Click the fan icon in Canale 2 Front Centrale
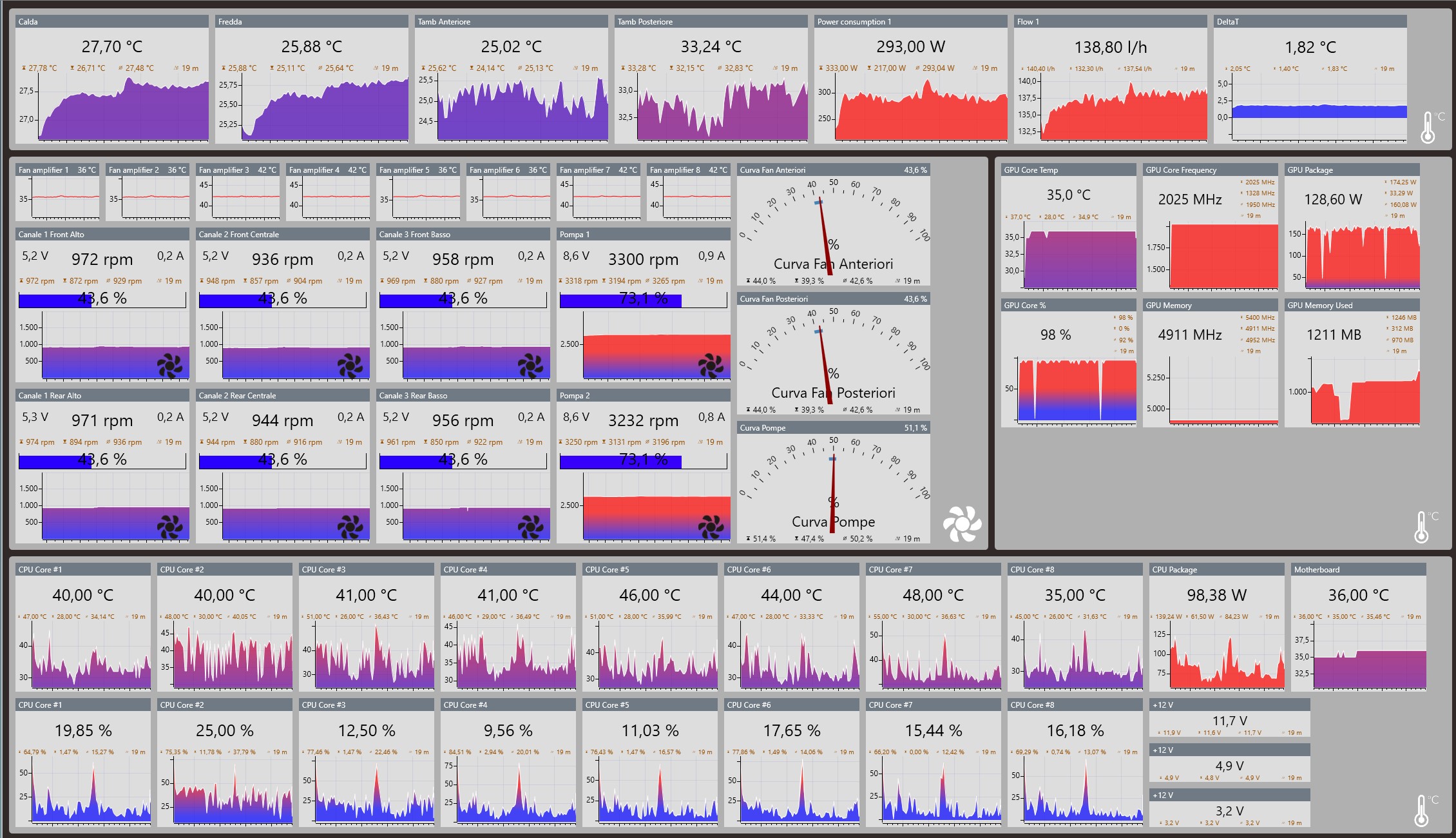 [350, 365]
